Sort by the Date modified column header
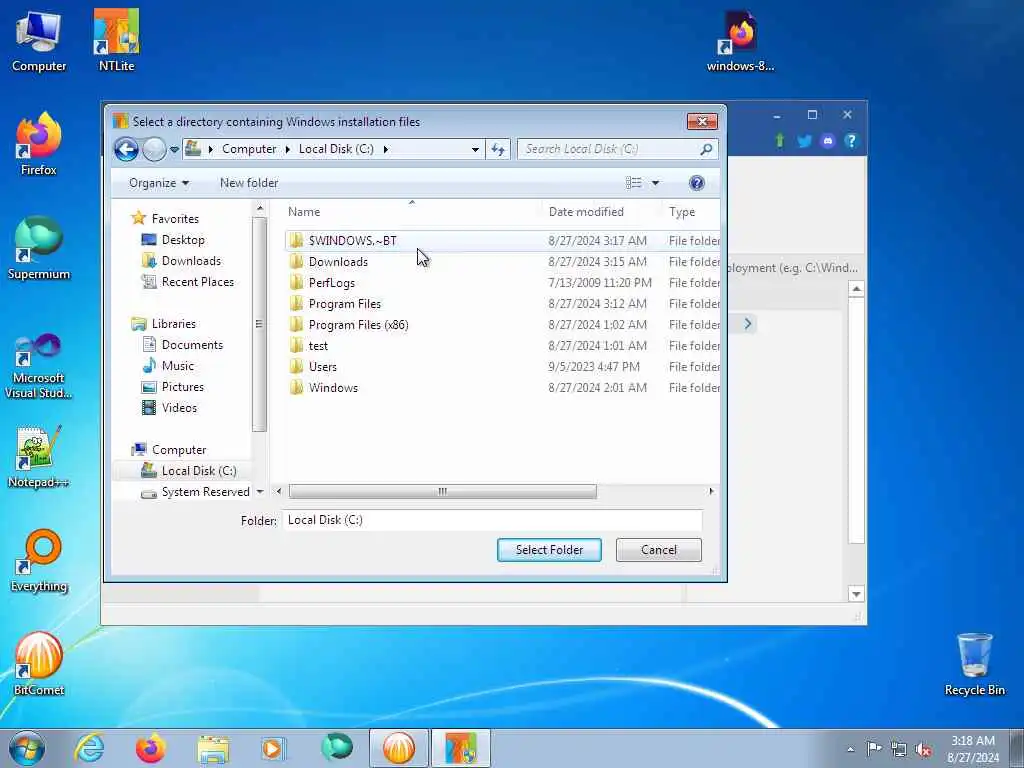1024x768 pixels. point(586,212)
